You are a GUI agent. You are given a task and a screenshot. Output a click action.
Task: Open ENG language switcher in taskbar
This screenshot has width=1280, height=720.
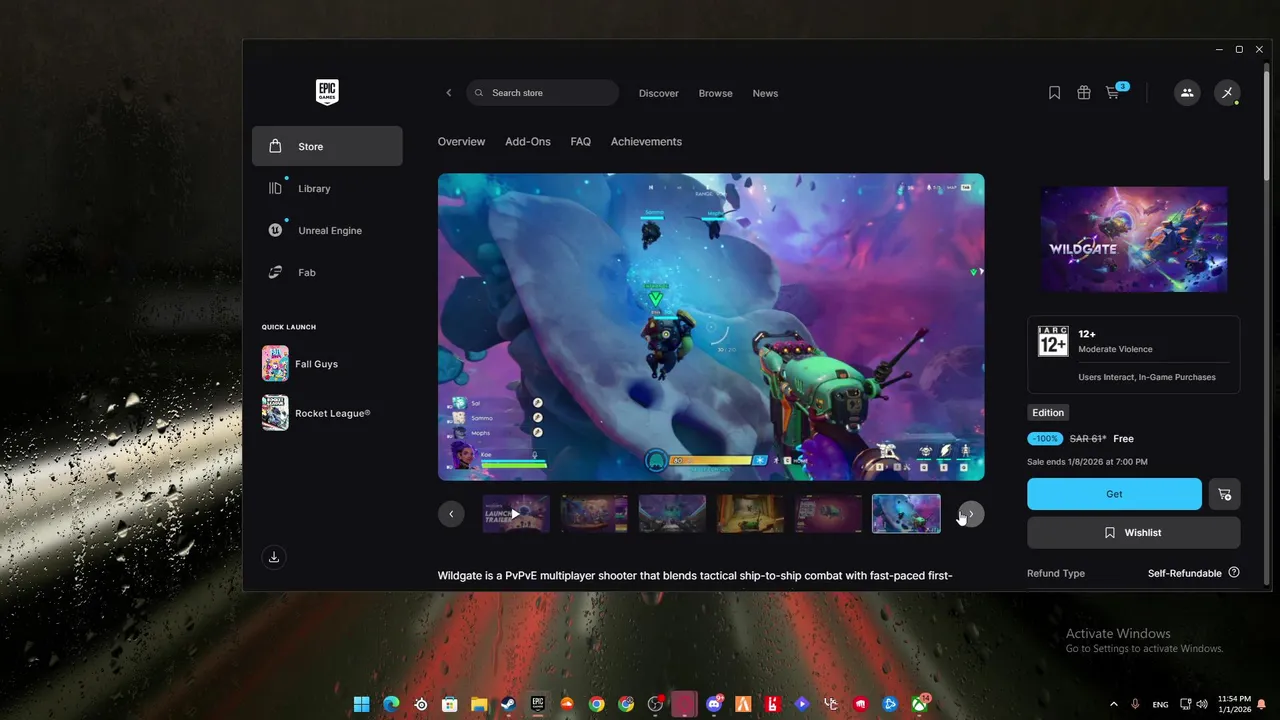pos(1160,704)
